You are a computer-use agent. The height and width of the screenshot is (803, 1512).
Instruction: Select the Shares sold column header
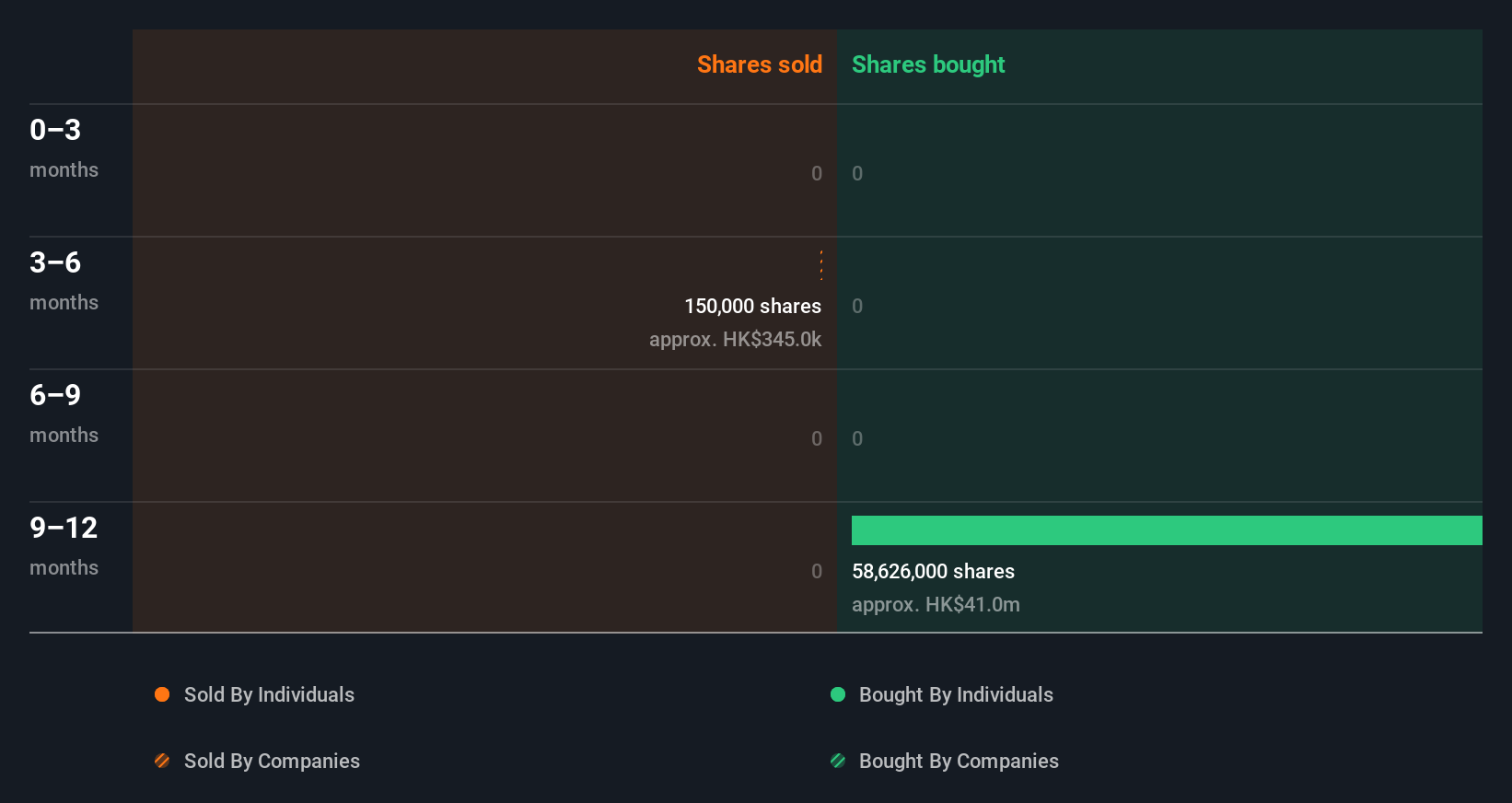point(759,64)
